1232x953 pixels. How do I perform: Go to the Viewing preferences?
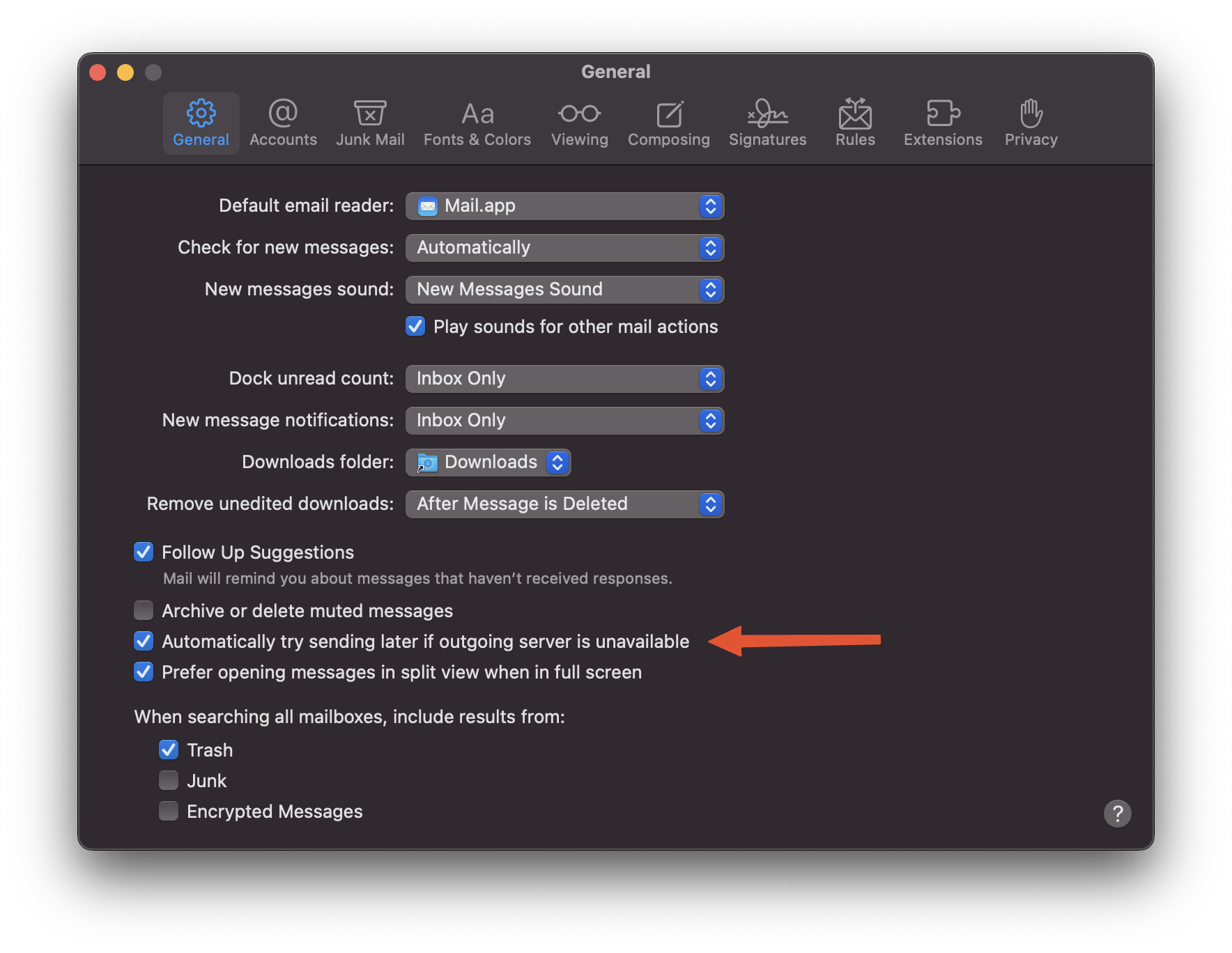(x=579, y=123)
